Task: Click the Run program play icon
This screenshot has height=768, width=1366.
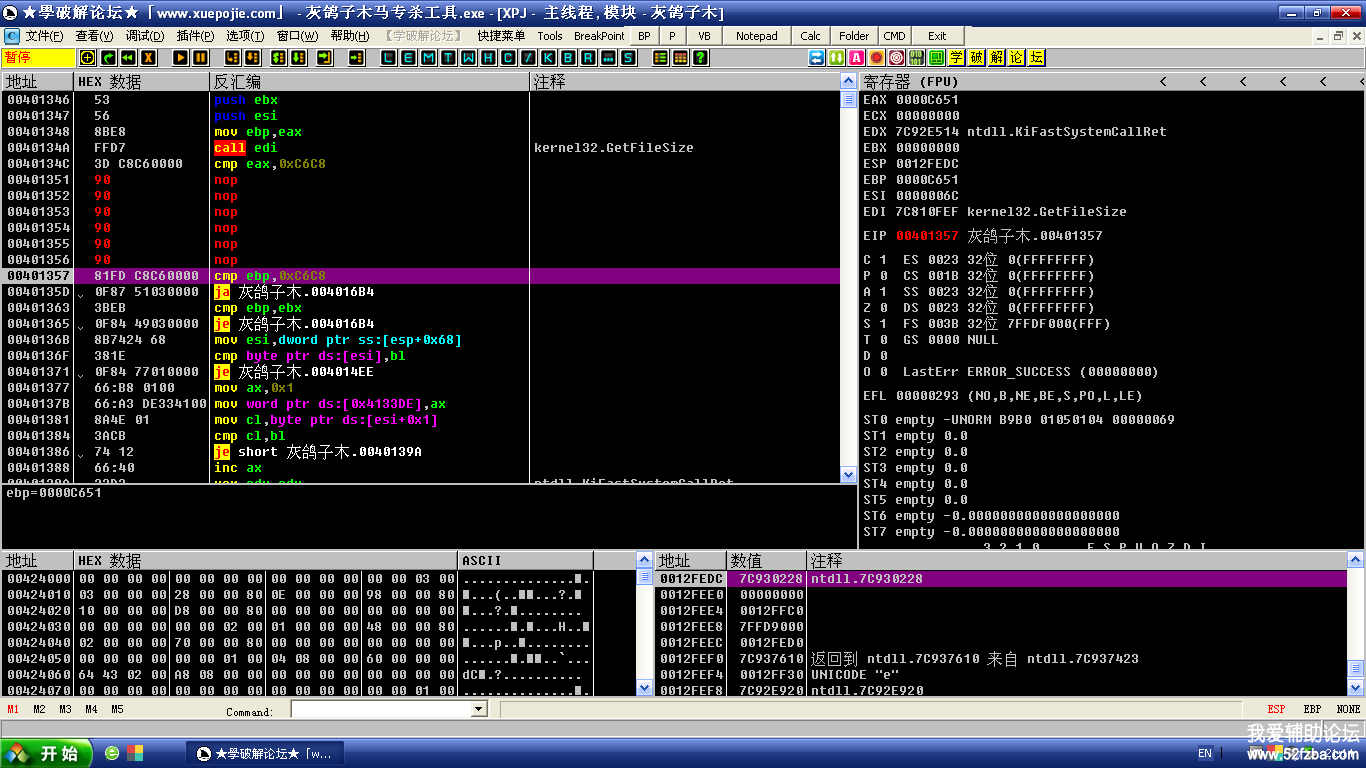Action: [x=180, y=58]
